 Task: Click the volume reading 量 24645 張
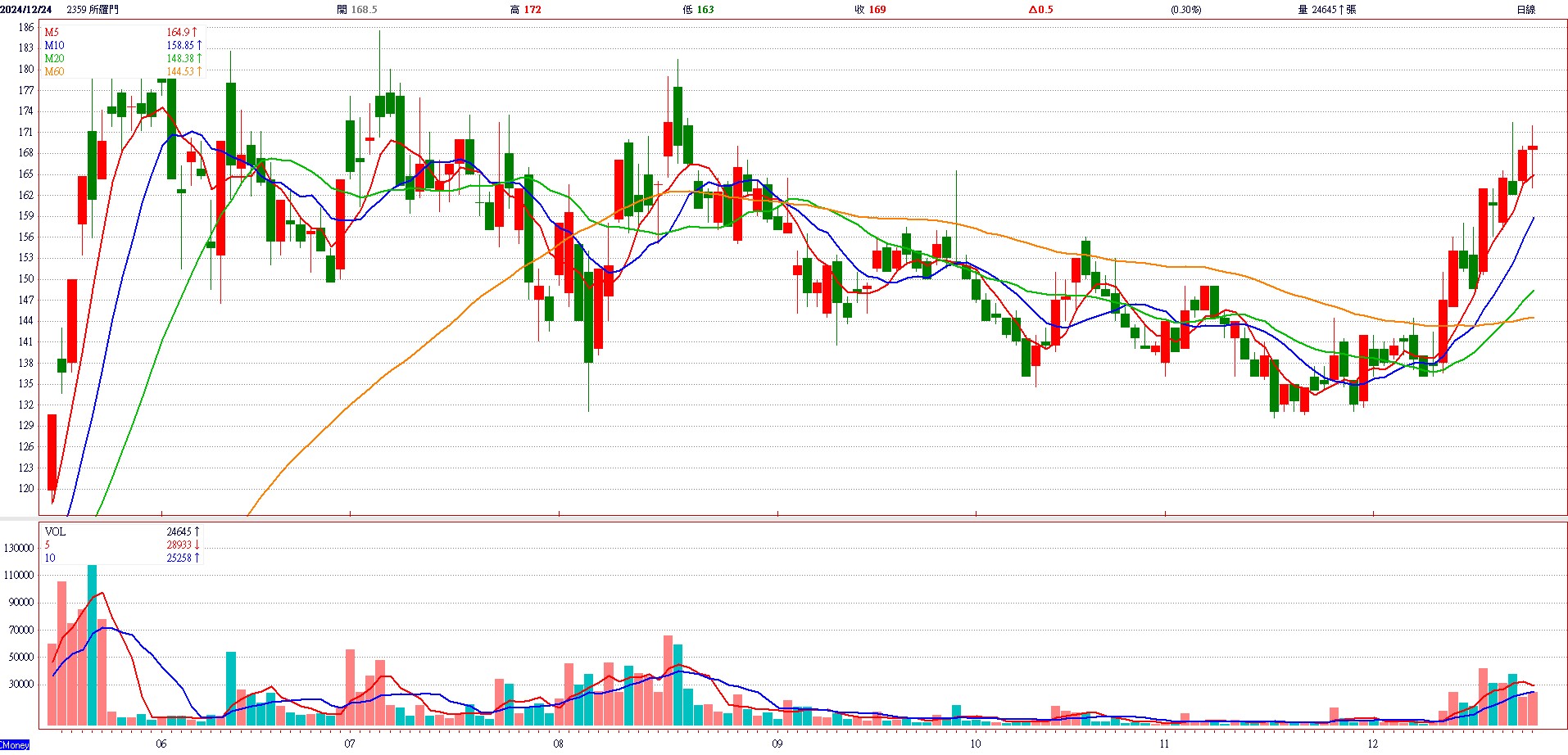click(1326, 10)
